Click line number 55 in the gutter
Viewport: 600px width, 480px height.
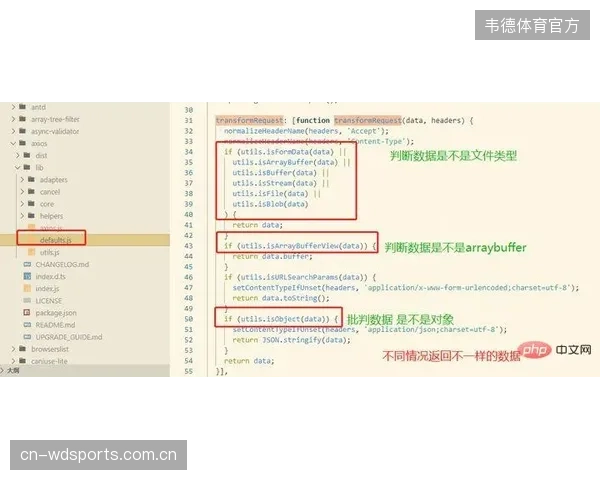pos(189,371)
